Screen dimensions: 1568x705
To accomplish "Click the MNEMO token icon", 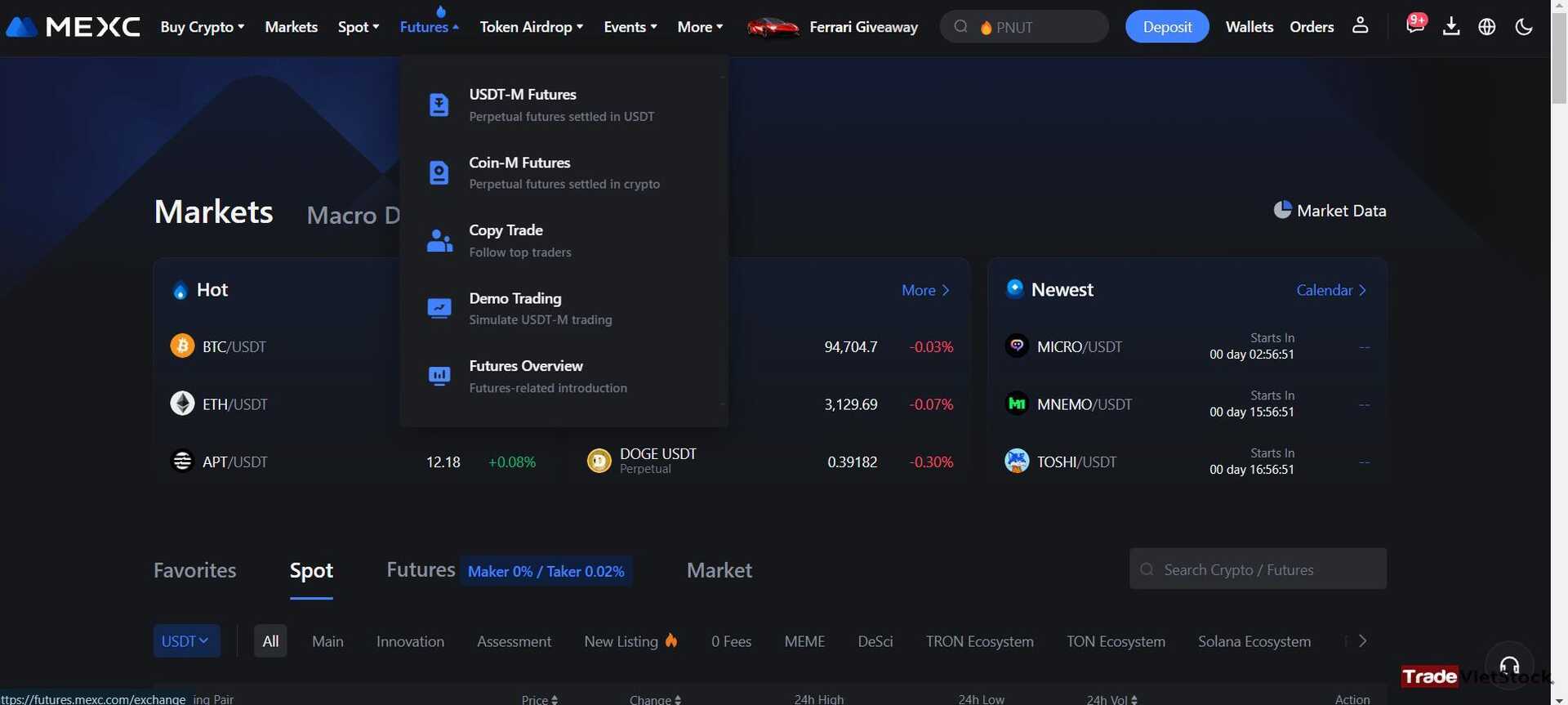I will pos(1017,404).
